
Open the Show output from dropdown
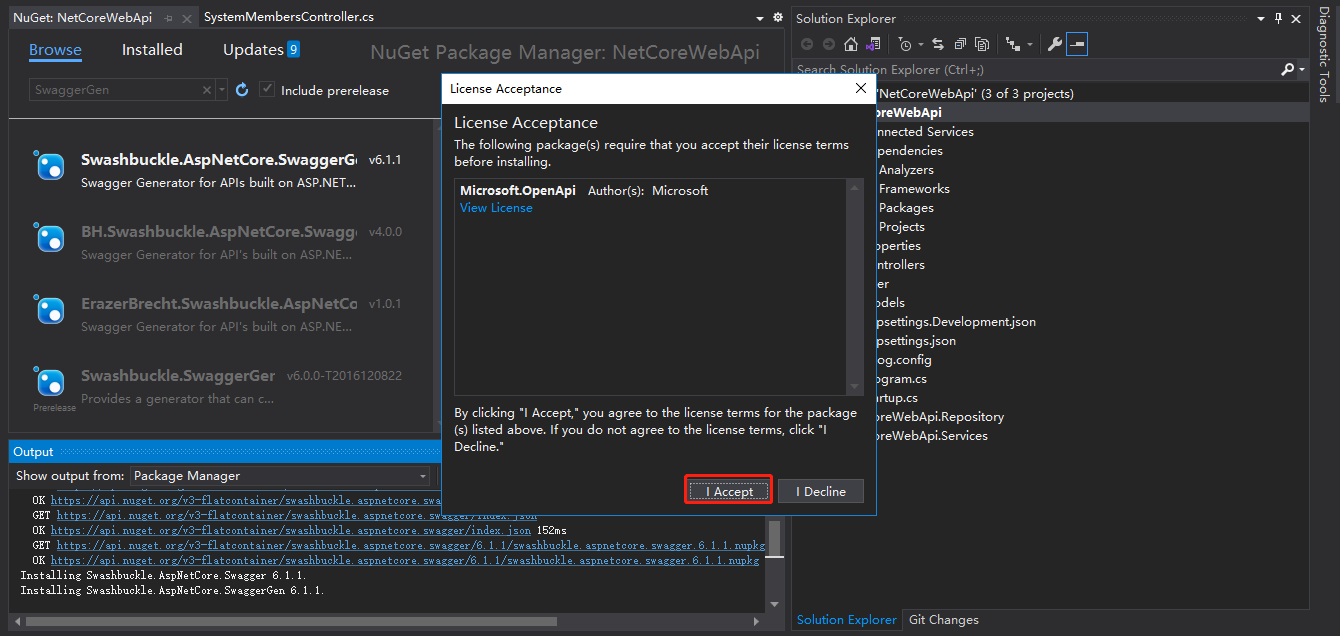point(280,476)
